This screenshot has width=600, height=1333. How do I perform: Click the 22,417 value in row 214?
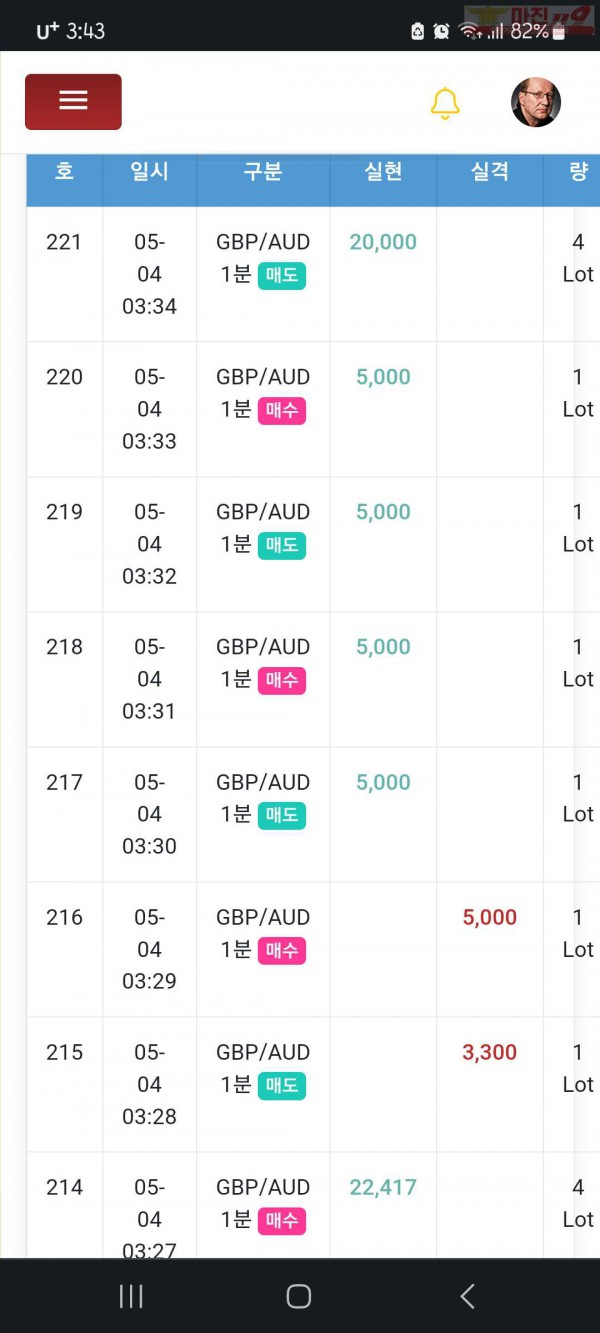(x=383, y=1187)
